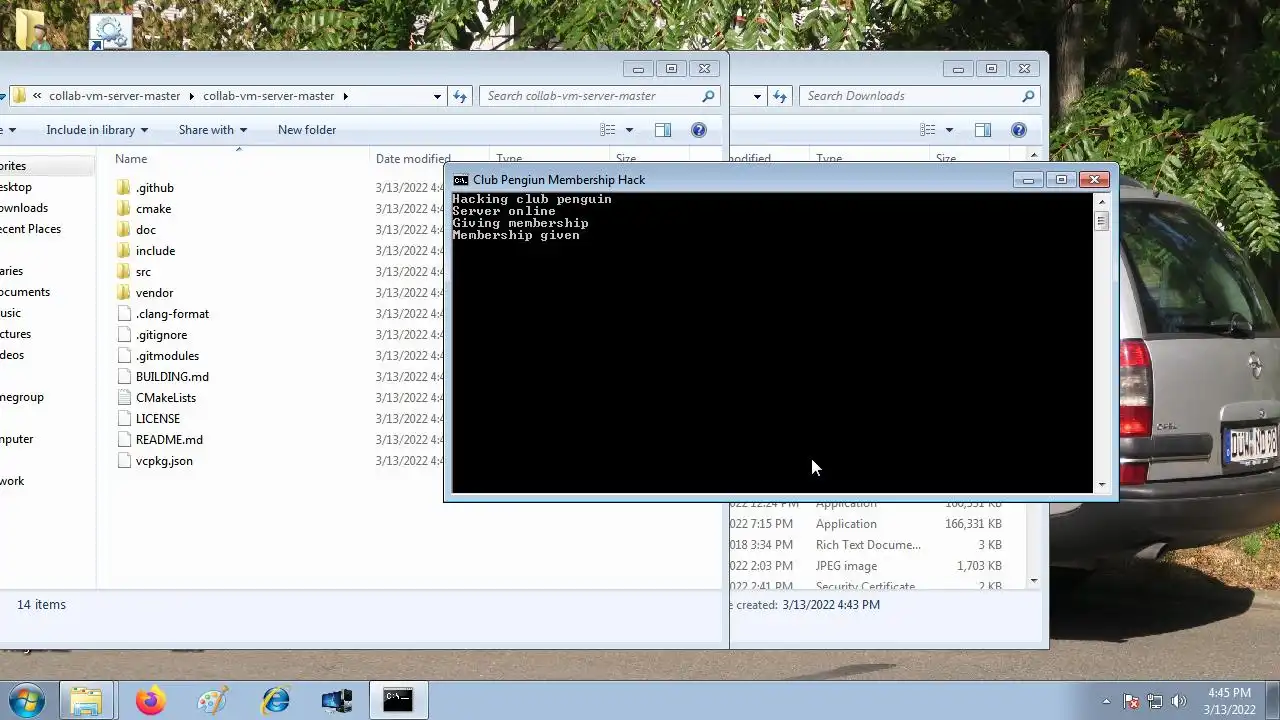The height and width of the screenshot is (720, 1280).
Task: Expand breadcrumb arrow after last collab-vm-server-master
Action: [x=345, y=96]
